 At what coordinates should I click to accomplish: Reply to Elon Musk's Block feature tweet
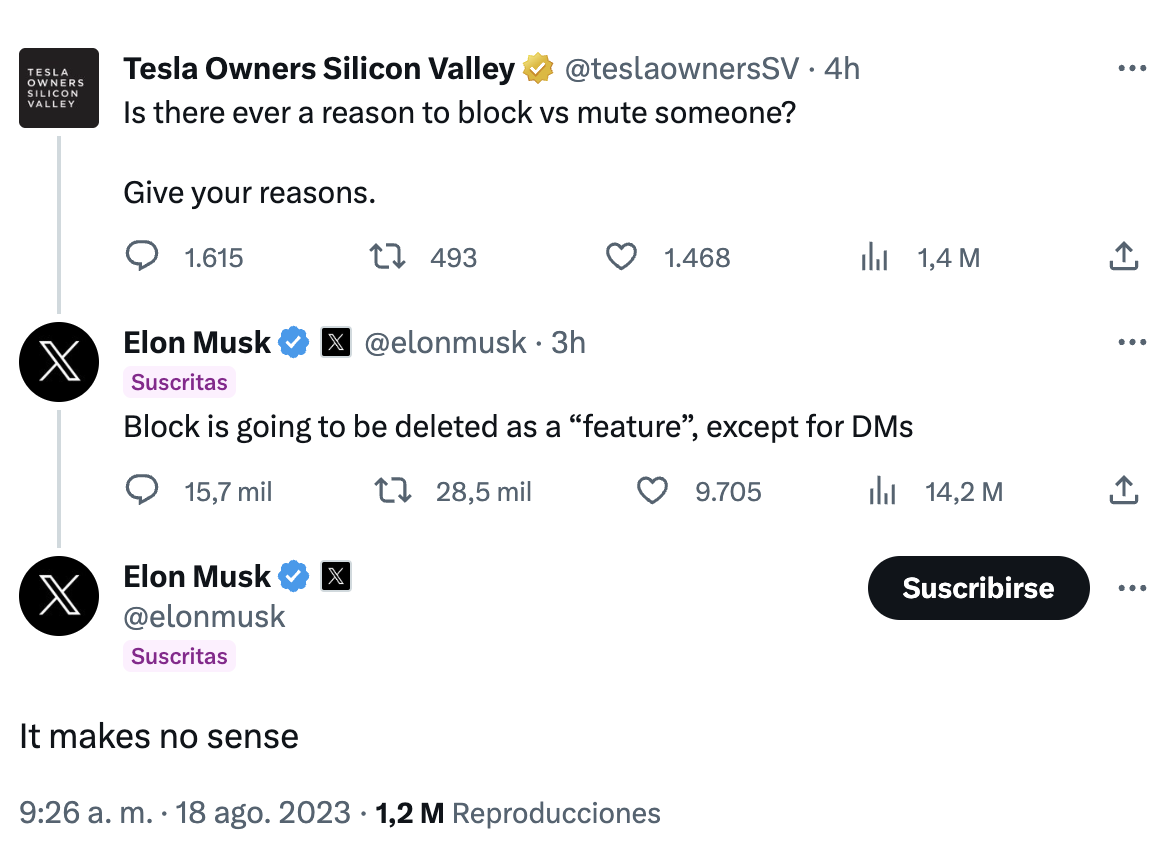(142, 491)
